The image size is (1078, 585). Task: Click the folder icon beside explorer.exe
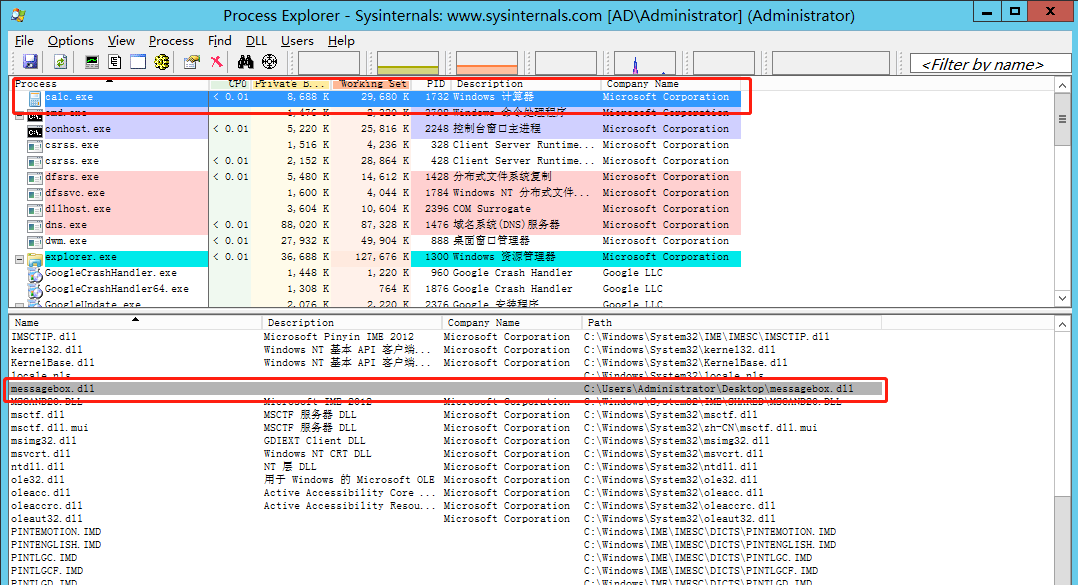(34, 258)
